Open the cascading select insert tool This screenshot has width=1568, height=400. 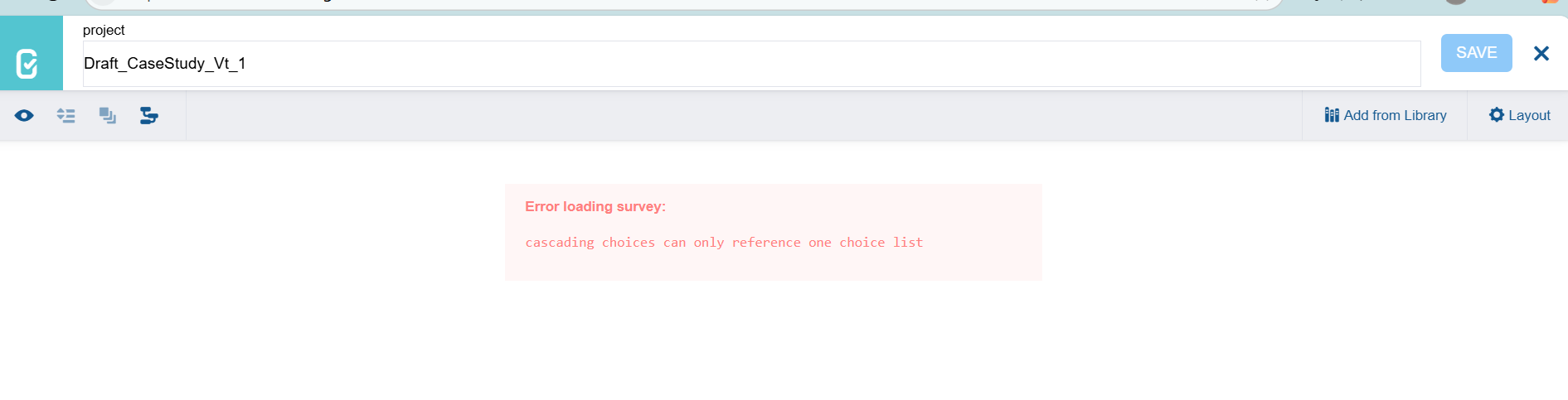coord(149,116)
